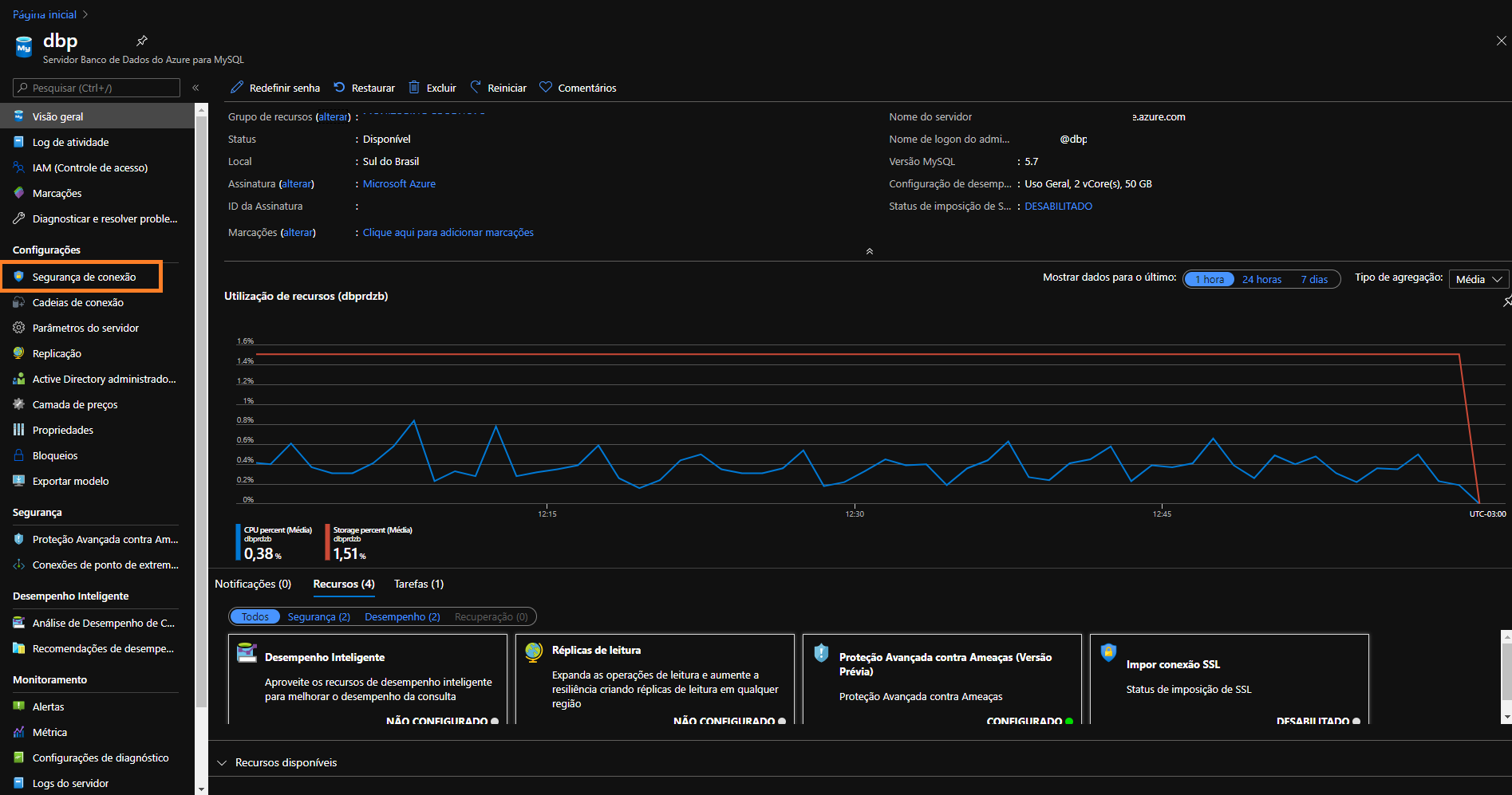
Task: Open DESABILITADO SSL status link
Action: pyautogui.click(x=1058, y=206)
